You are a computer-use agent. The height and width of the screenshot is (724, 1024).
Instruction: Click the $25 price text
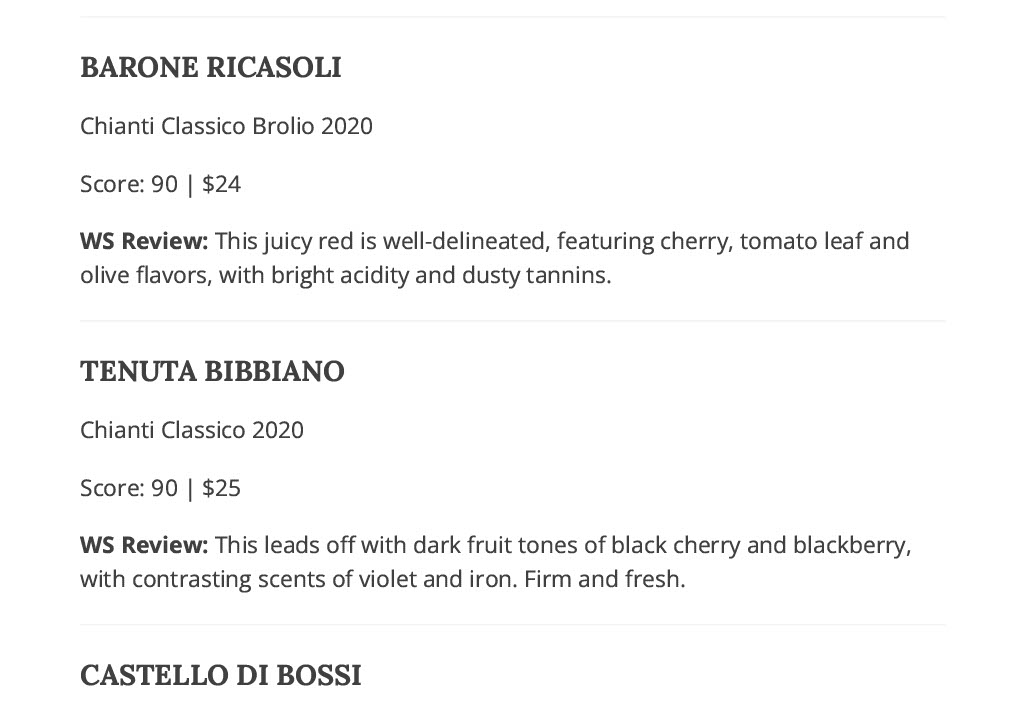coord(221,488)
